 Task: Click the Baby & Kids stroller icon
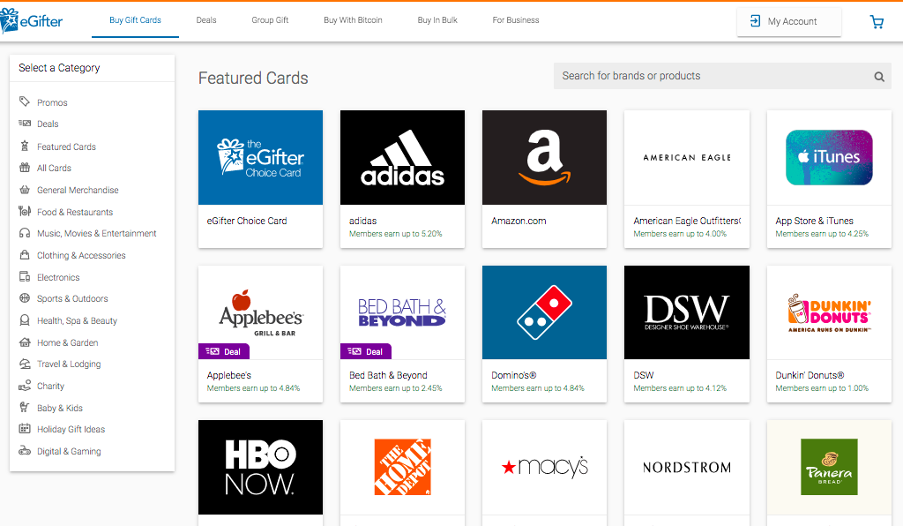[x=24, y=407]
